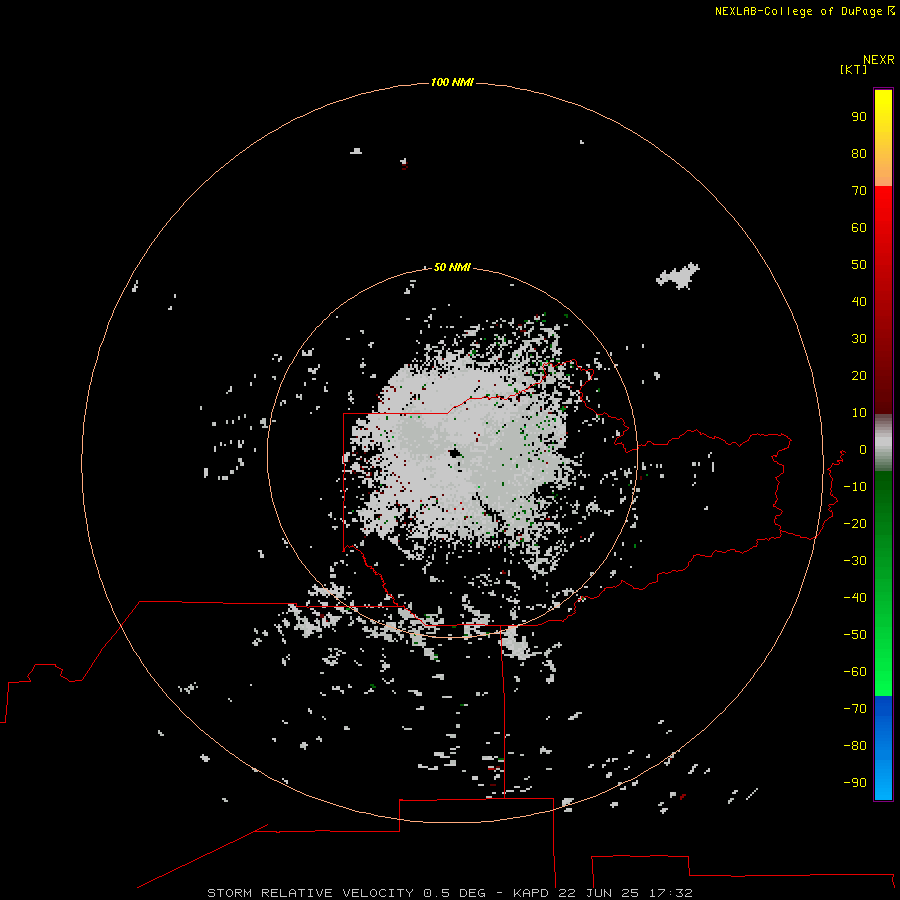This screenshot has width=900, height=900.
Task: Click the 50 value on color scale
Action: pyautogui.click(x=859, y=265)
